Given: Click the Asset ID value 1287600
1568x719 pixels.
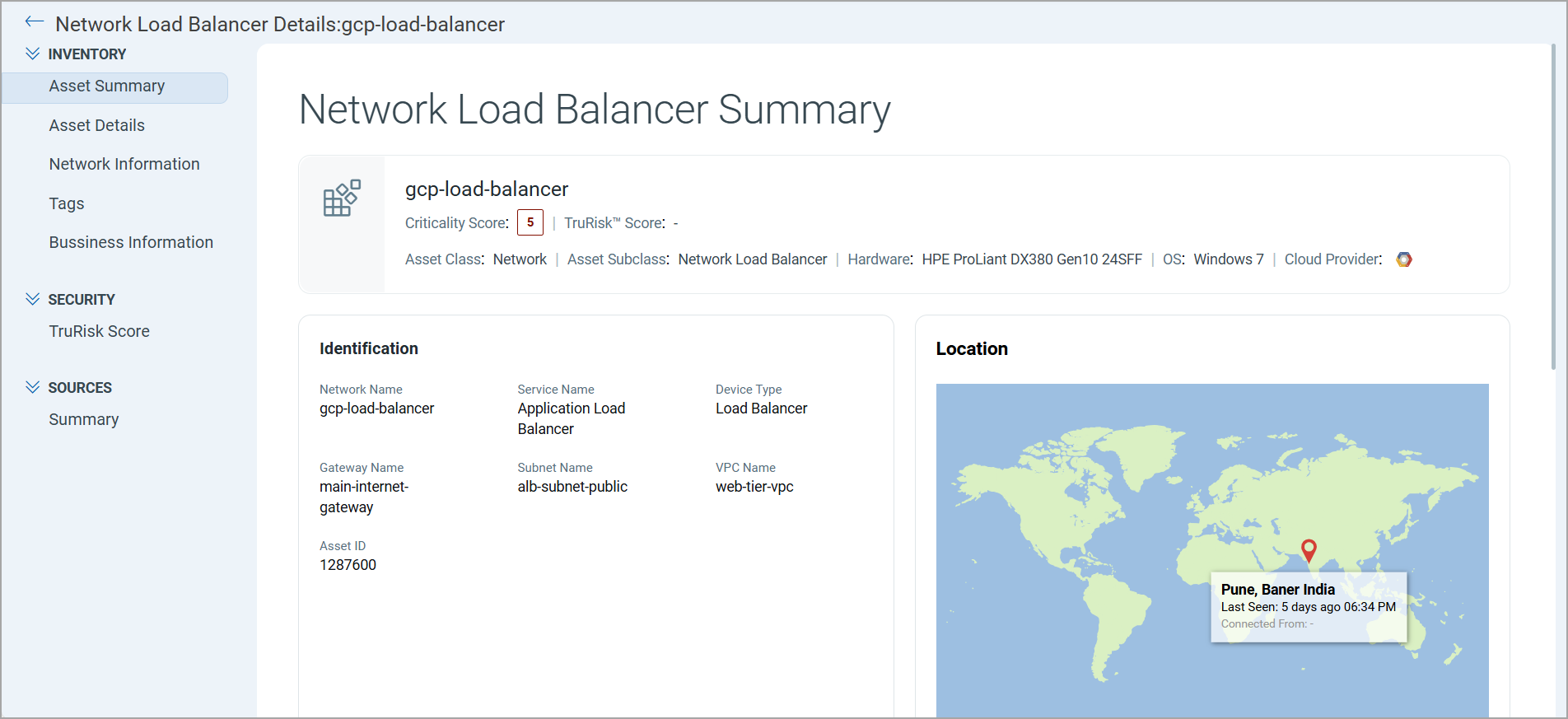Looking at the screenshot, I should (348, 565).
